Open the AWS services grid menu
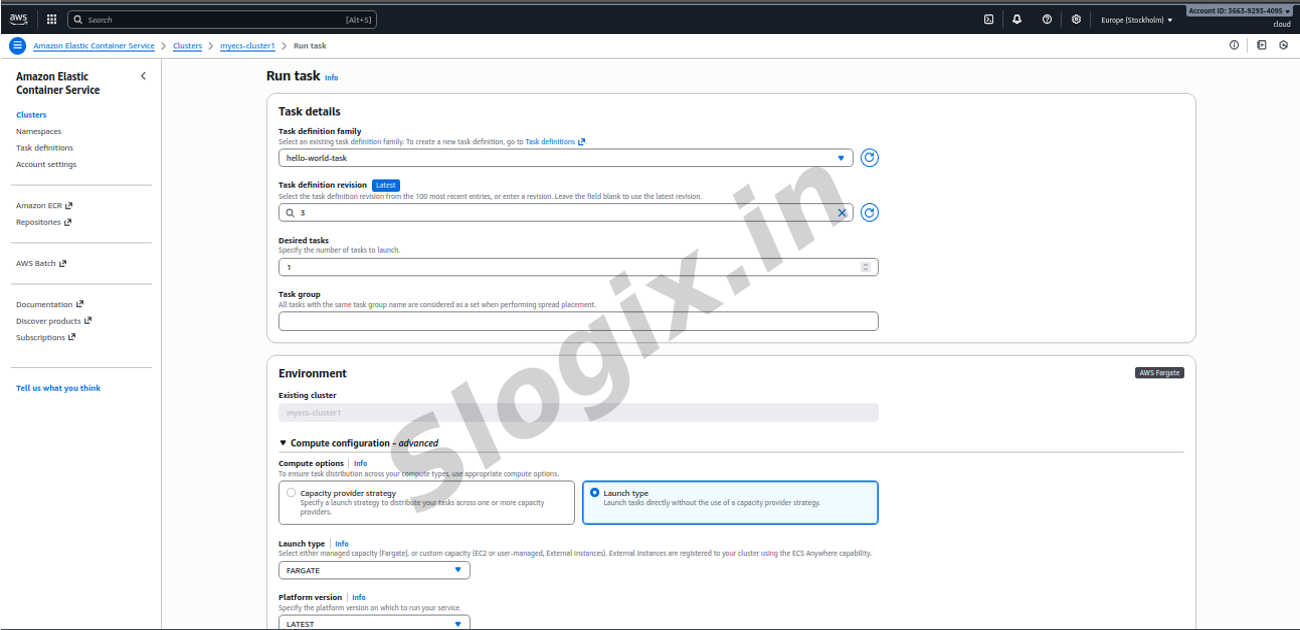Screen dimensions: 1300x630 coord(52,19)
